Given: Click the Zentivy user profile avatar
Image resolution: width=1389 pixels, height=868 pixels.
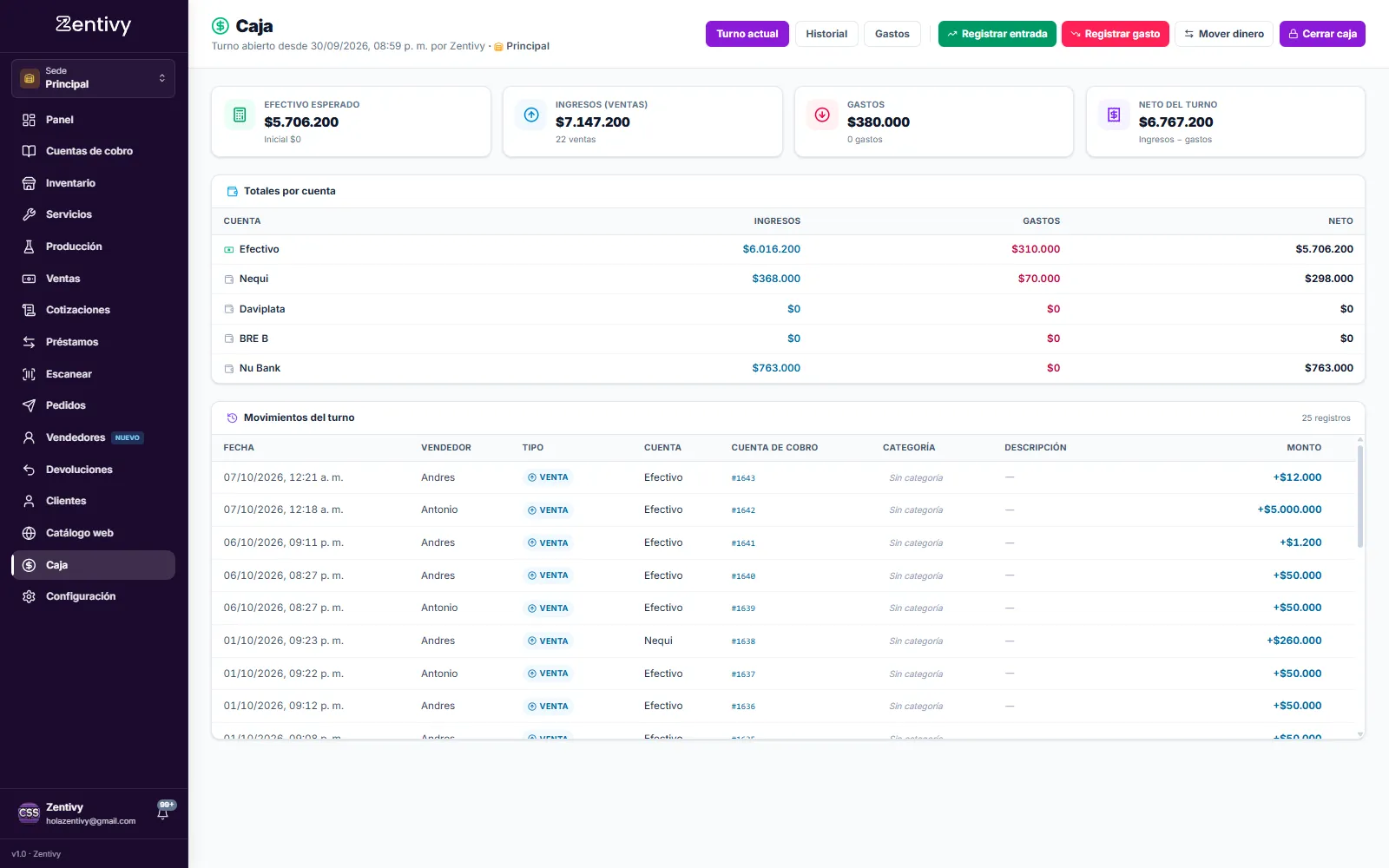Looking at the screenshot, I should pos(29,813).
